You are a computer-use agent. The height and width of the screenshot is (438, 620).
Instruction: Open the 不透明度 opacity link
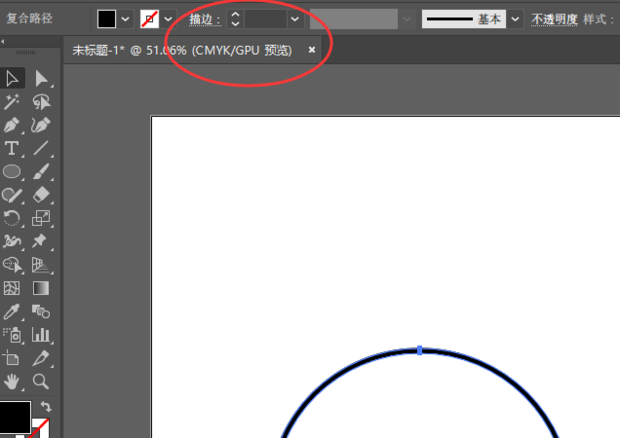pos(554,19)
